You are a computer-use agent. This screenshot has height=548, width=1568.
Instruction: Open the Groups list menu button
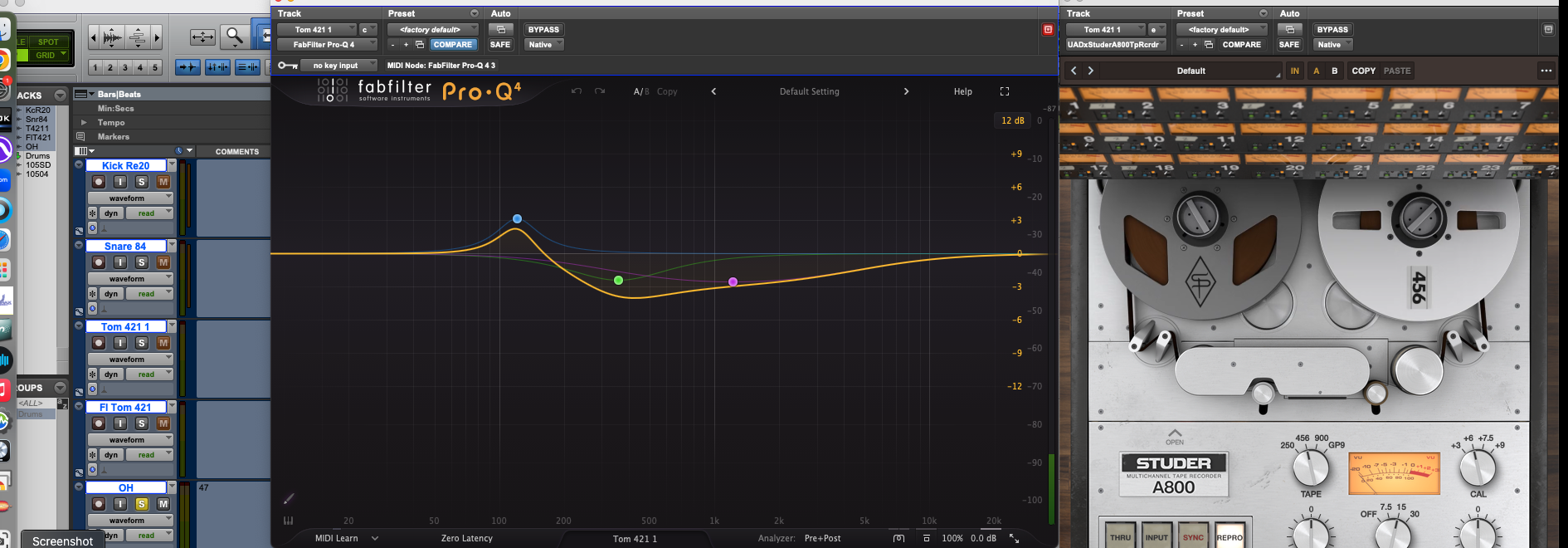click(x=61, y=388)
